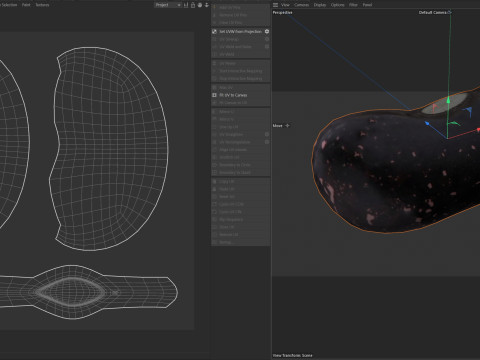Open the viewport Cameras menu
480x360 pixels.
point(301,5)
